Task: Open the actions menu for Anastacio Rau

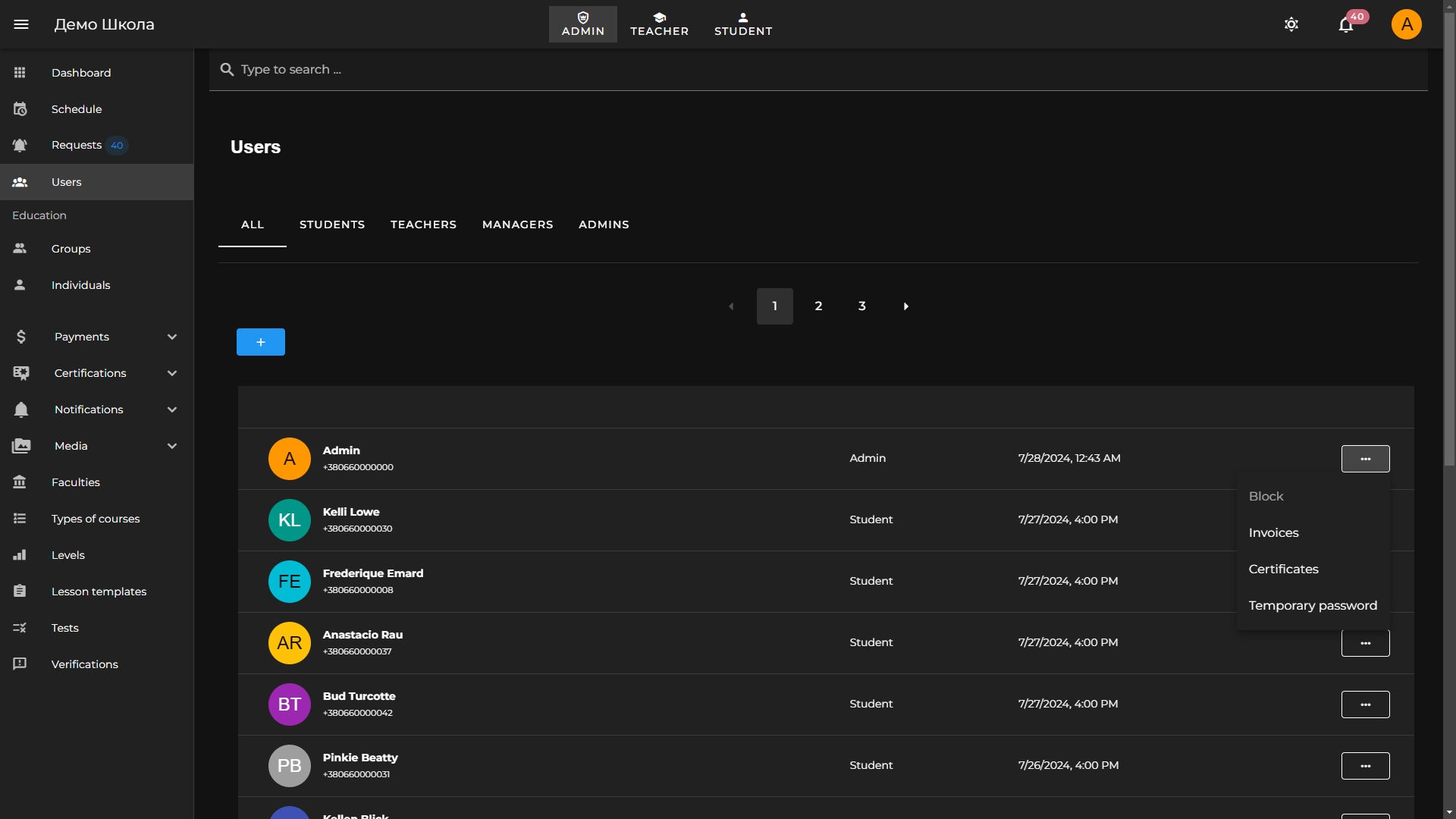Action: [x=1366, y=643]
